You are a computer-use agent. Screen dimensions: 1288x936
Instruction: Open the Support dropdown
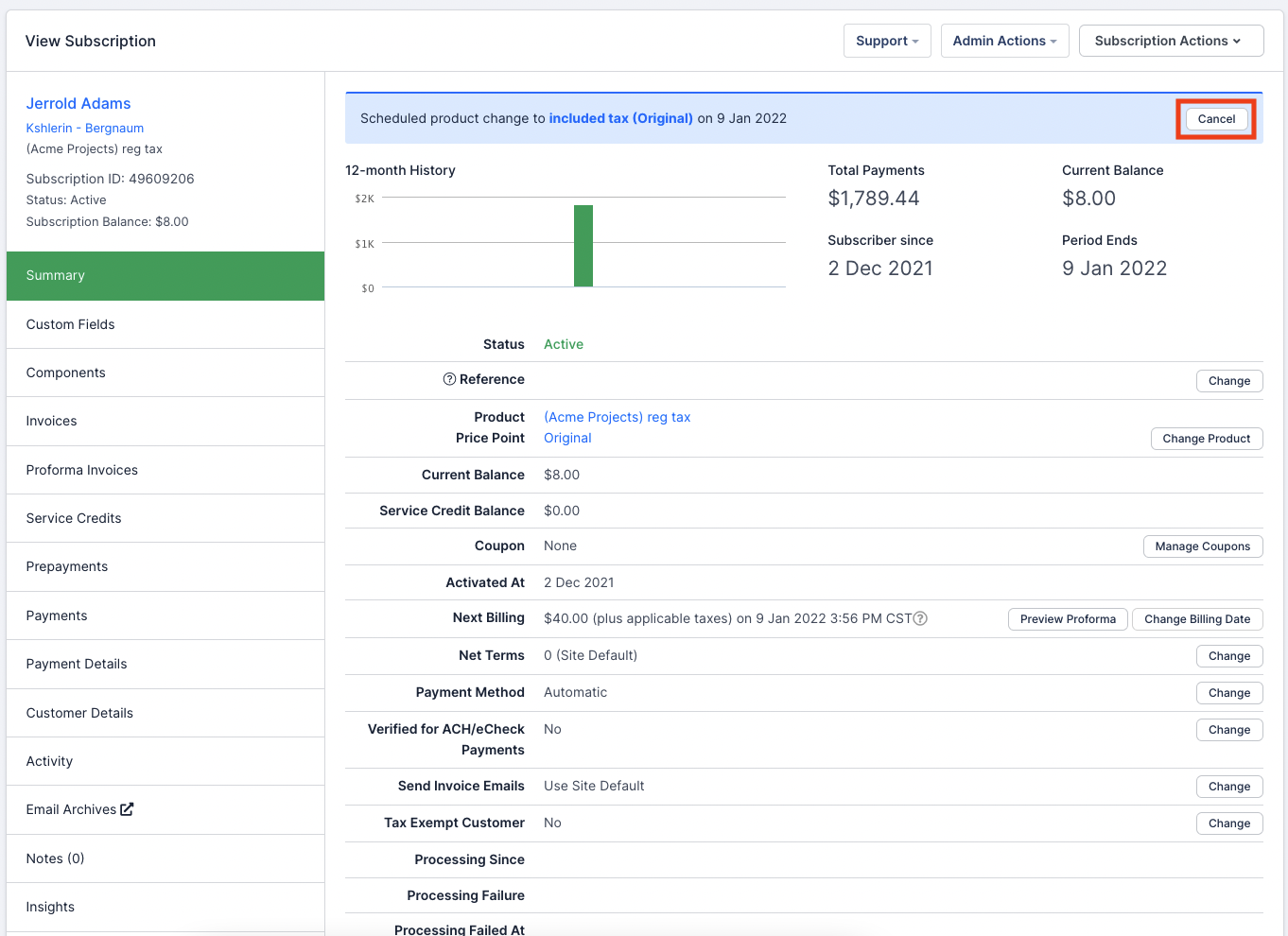886,41
